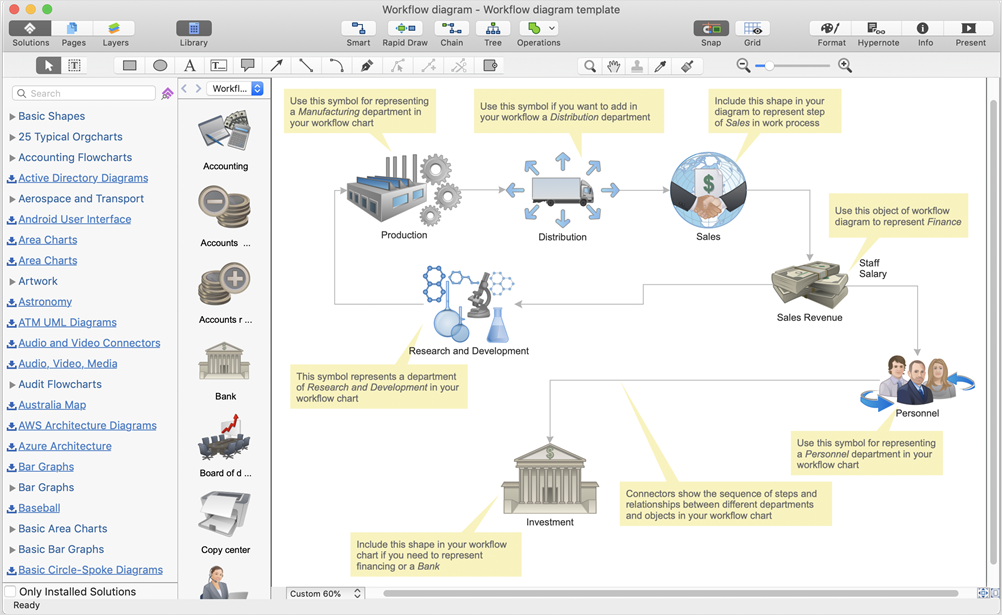Adjust the zoom slider handle
Viewport: 1002px width, 615px height.
769,65
